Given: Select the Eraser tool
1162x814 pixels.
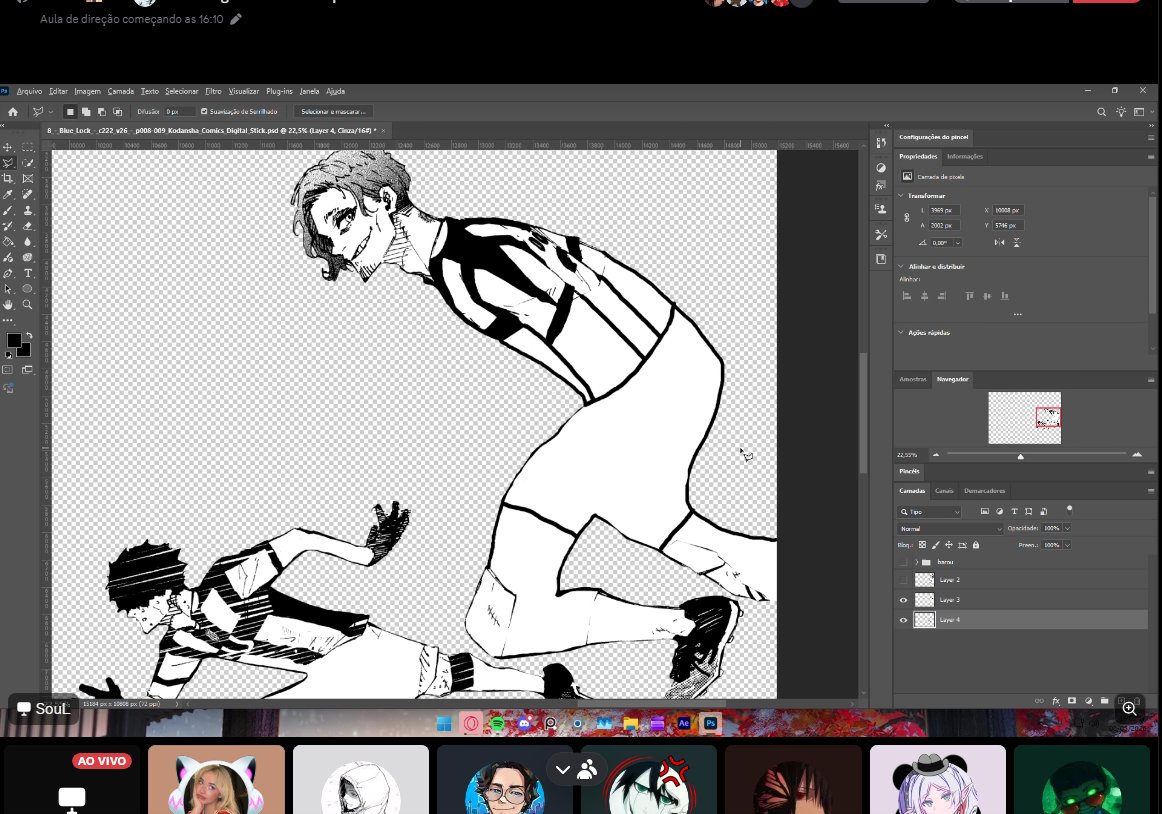Looking at the screenshot, I should tap(27, 226).
